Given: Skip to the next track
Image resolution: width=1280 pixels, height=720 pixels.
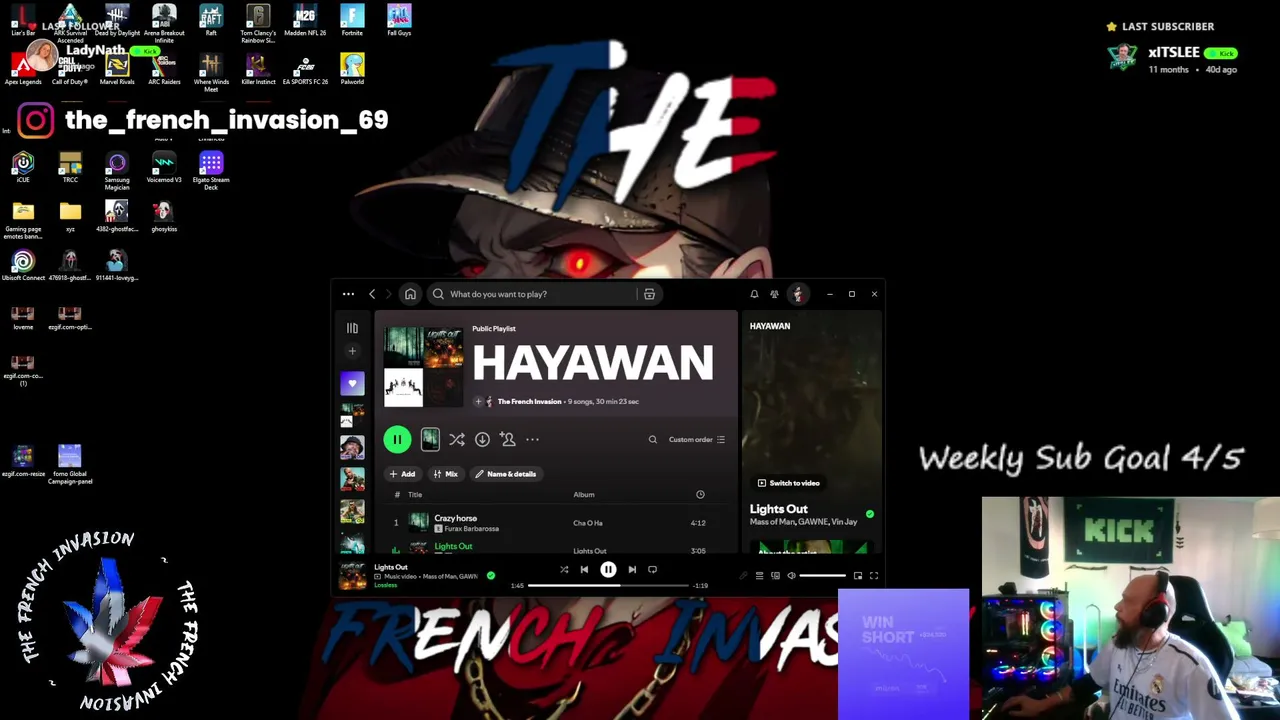Looking at the screenshot, I should point(632,570).
